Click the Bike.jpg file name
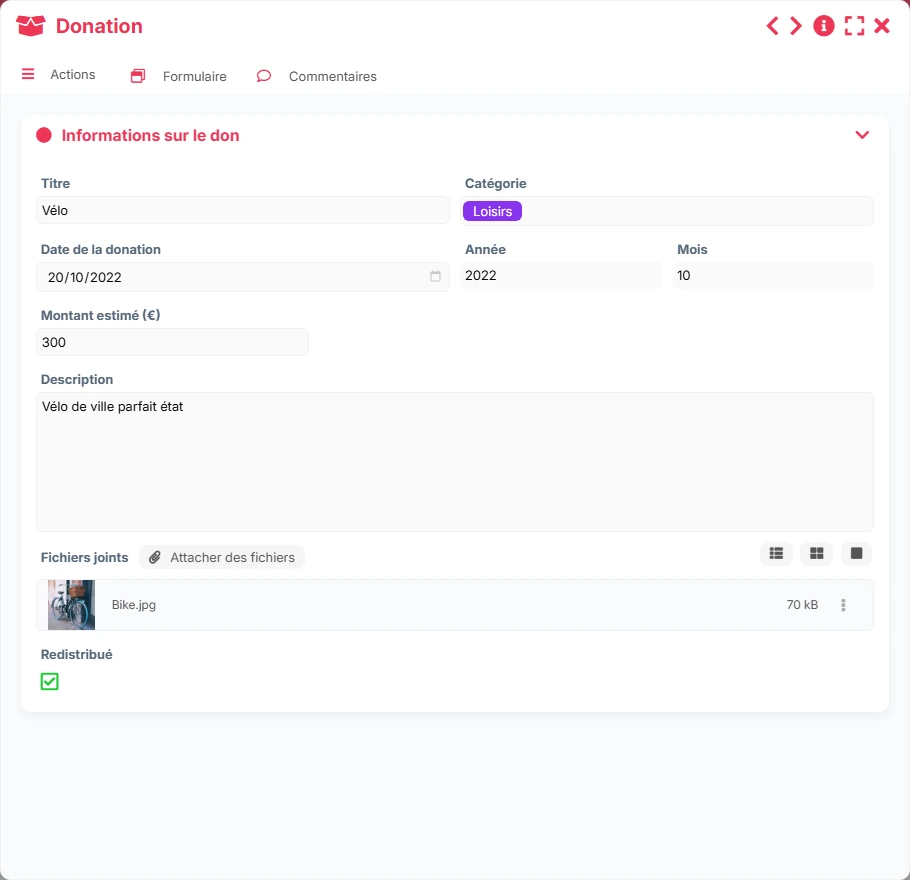The width and height of the screenshot is (910, 880). coord(133,605)
